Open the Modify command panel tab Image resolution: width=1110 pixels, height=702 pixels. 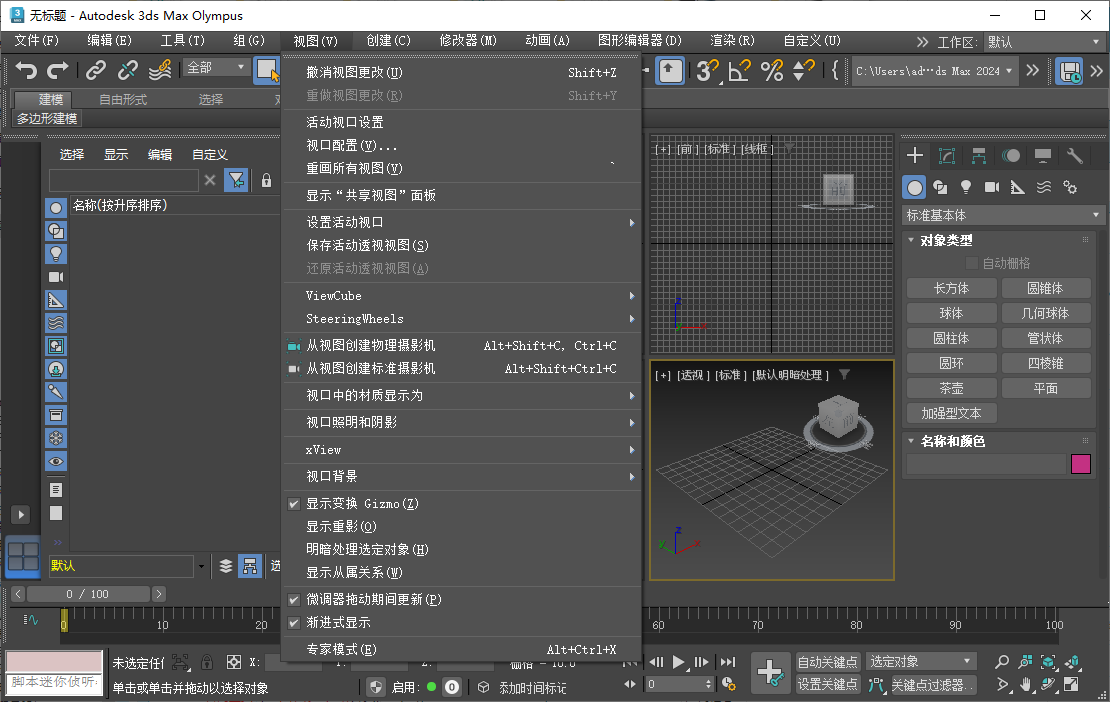[x=946, y=155]
